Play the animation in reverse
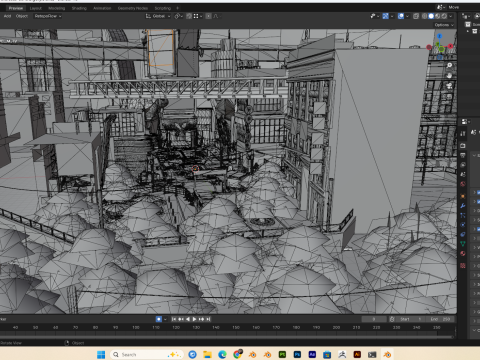480x360 pixels. 188,319
